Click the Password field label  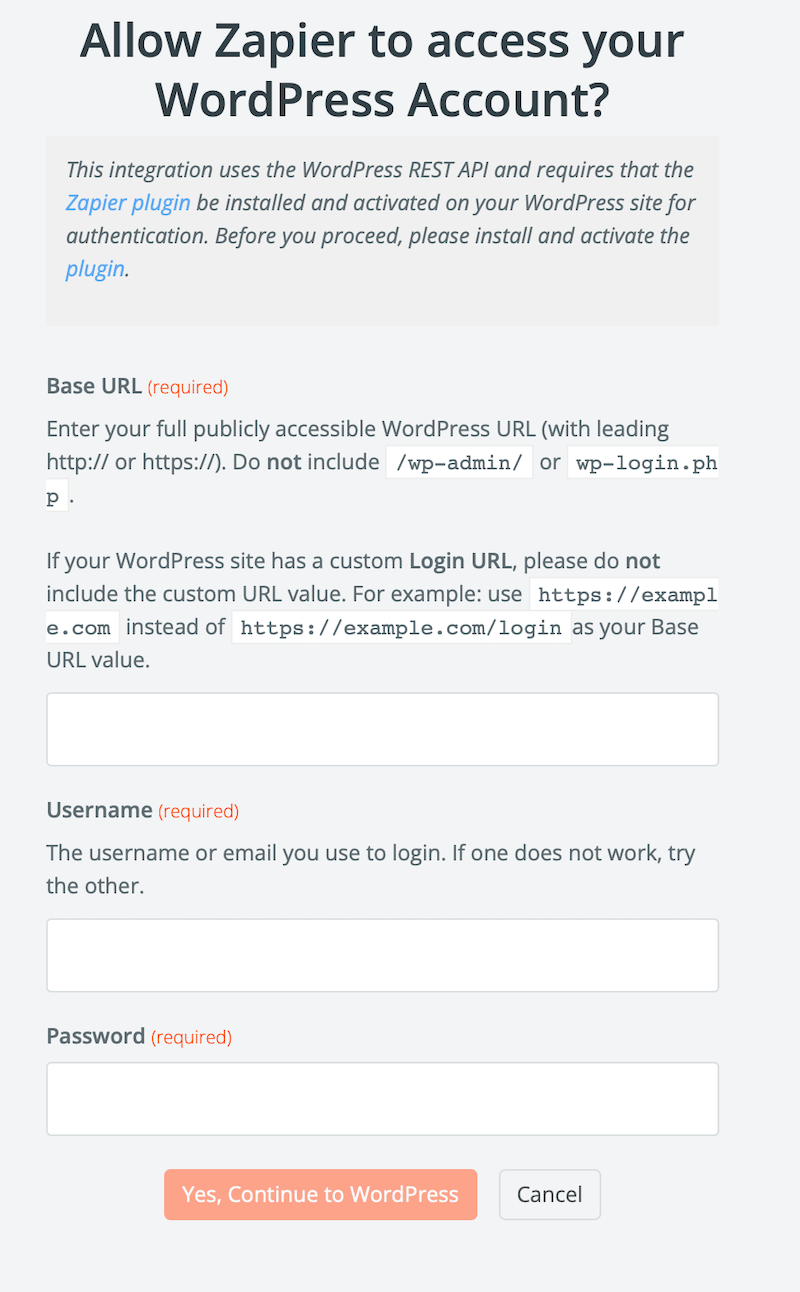pos(96,1036)
